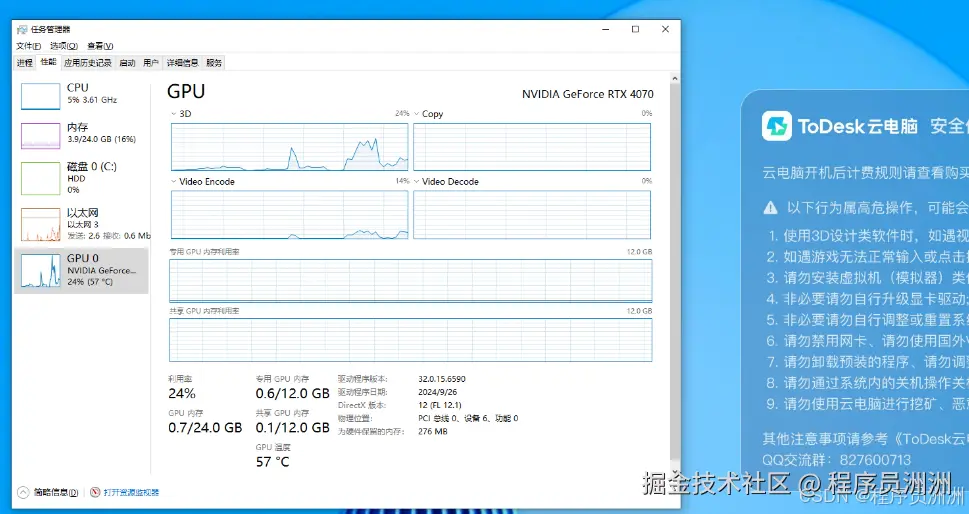Screen dimensions: 969x514
Task: Click the 0.1/12.0 GB shared memory value
Action: 293,428
